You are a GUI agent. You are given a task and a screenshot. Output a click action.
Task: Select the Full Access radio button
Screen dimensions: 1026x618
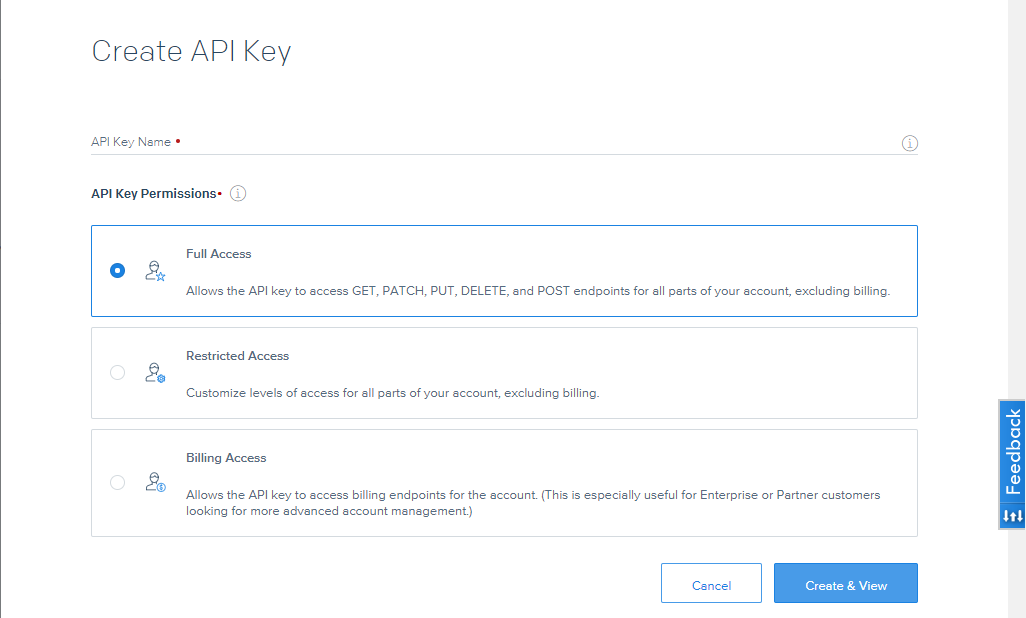[117, 270]
